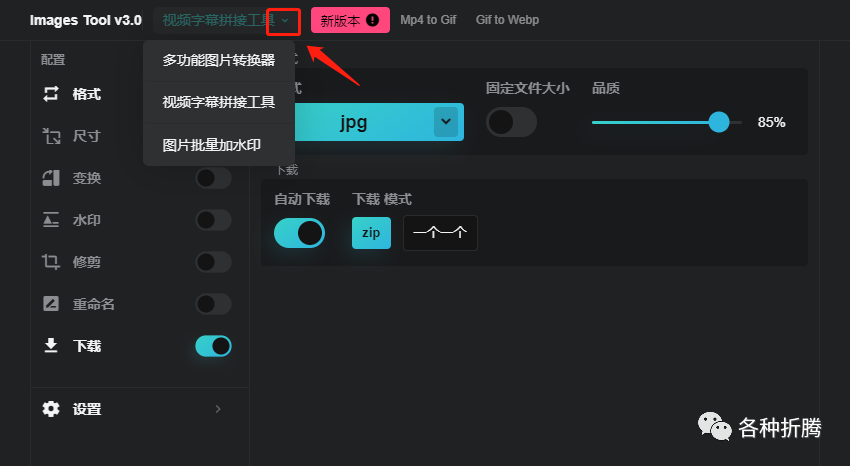Disable the 自动下载 auto-download toggle
850x466 pixels.
pos(299,233)
